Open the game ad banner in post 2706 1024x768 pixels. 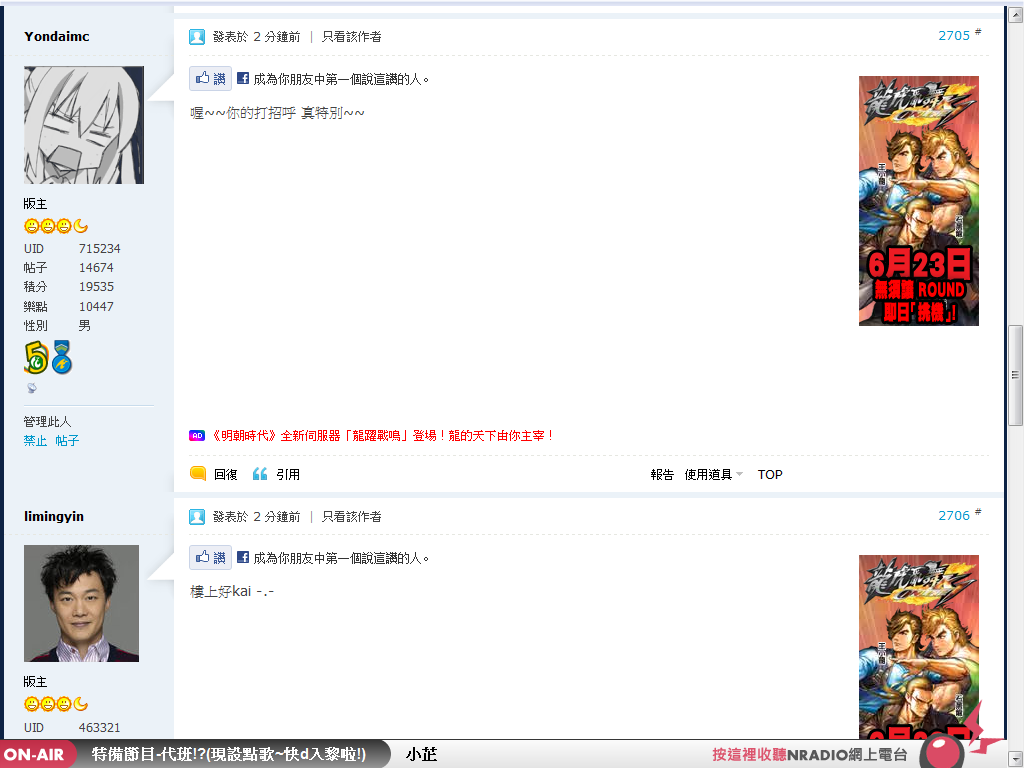(x=919, y=647)
